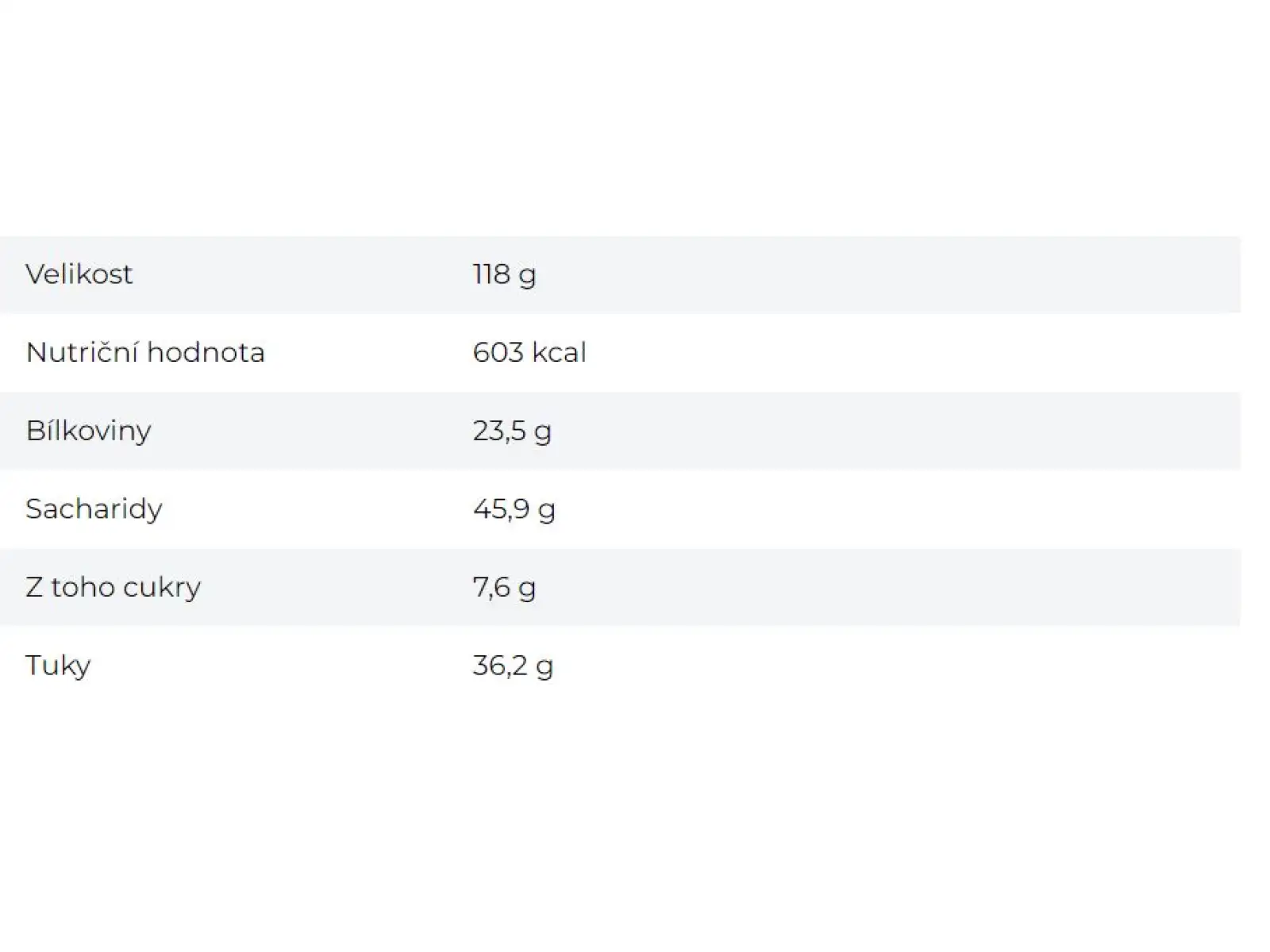The height and width of the screenshot is (952, 1270).
Task: Select the 603 kcal value
Action: (529, 351)
